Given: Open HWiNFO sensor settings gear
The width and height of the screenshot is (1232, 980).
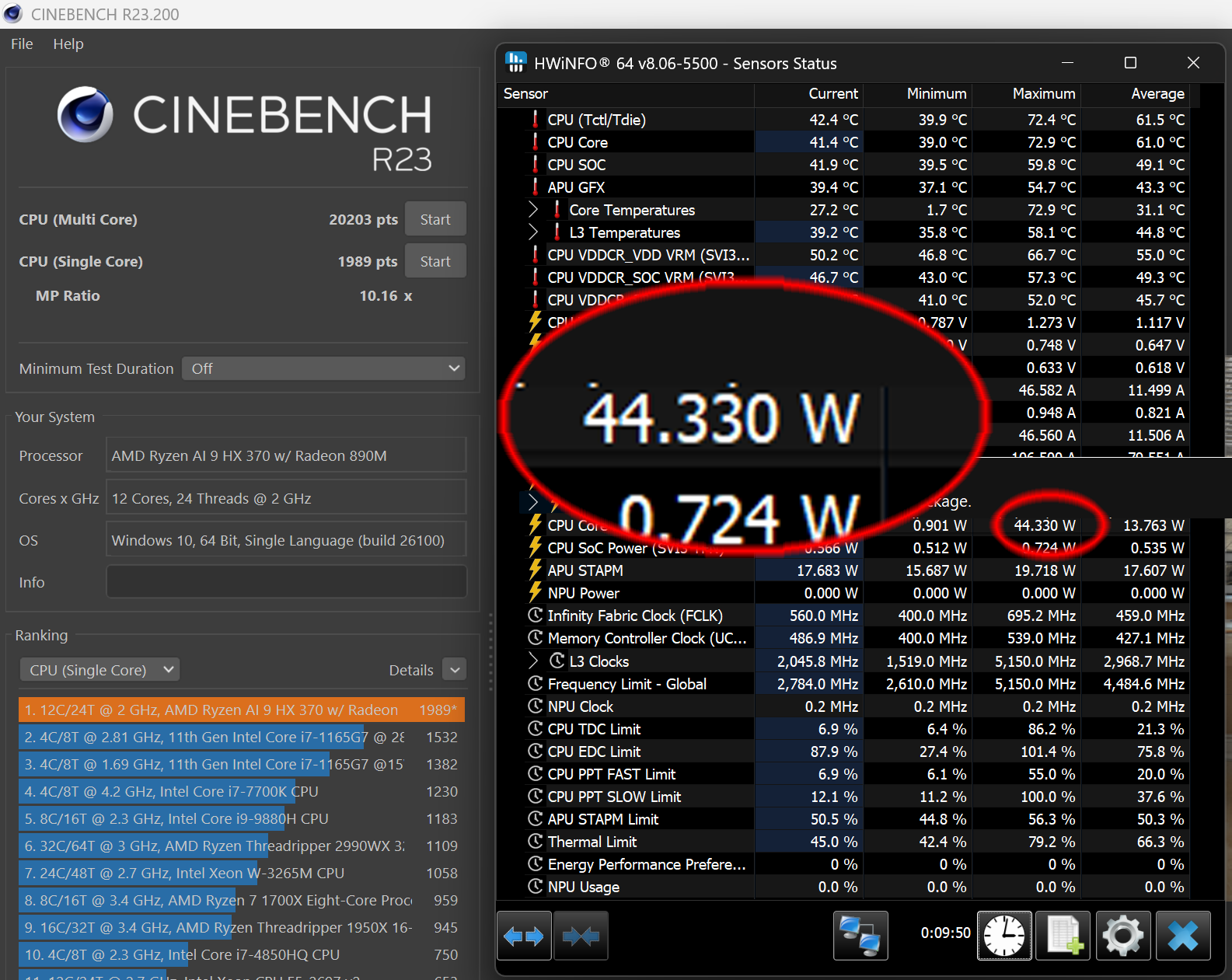Looking at the screenshot, I should pyautogui.click(x=1123, y=936).
